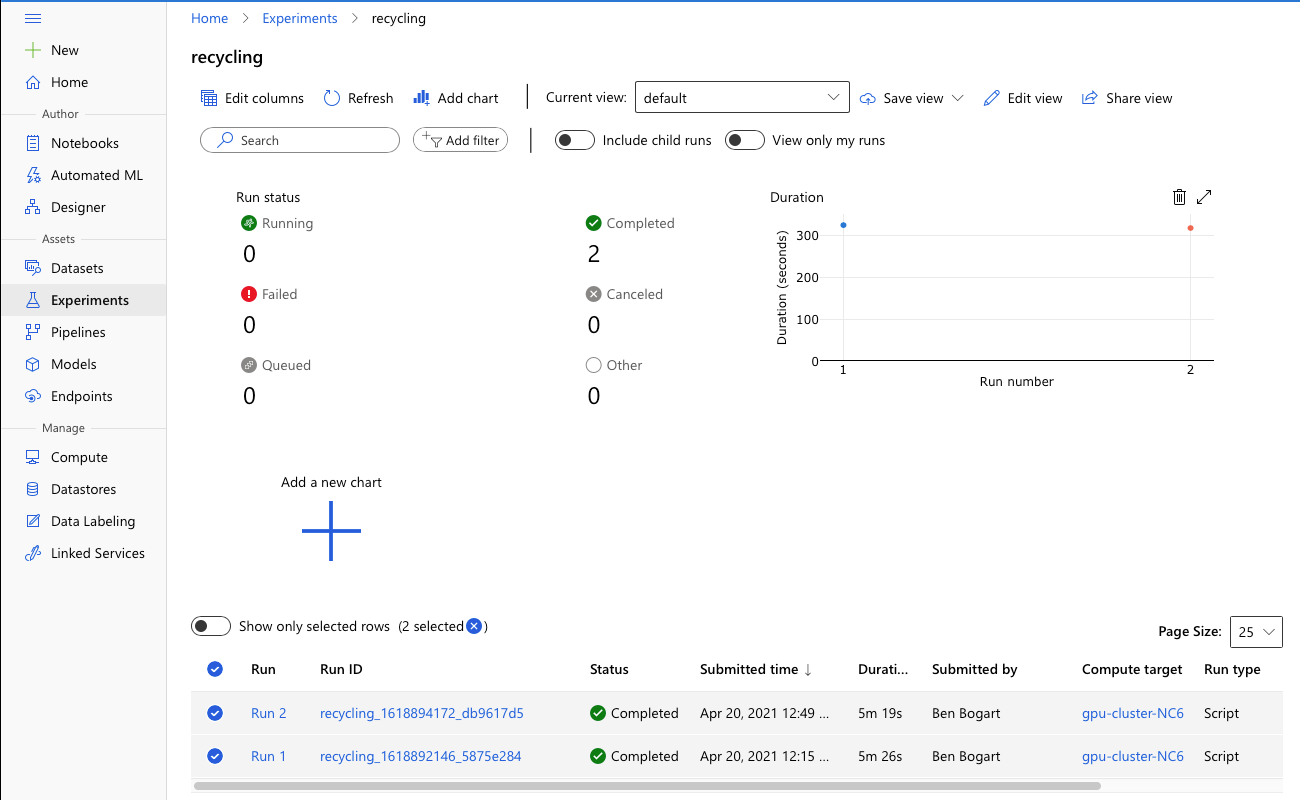The image size is (1300, 800).
Task: Enable the Include child runs toggle
Action: [574, 140]
